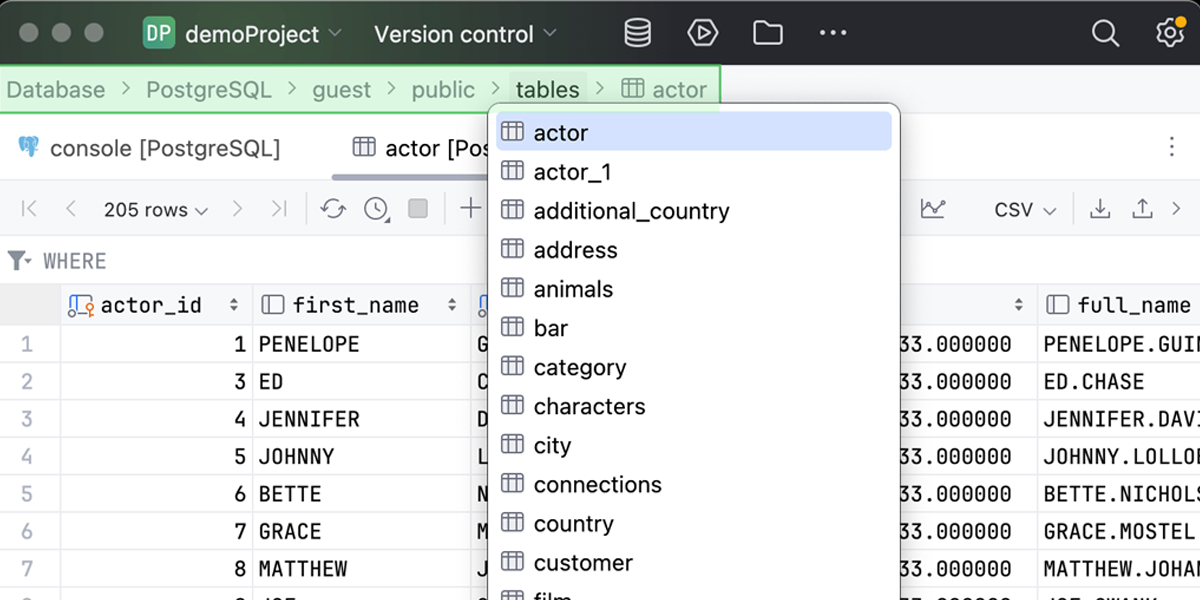Open the database tool icon in title bar
The height and width of the screenshot is (600, 1200).
coord(637,33)
